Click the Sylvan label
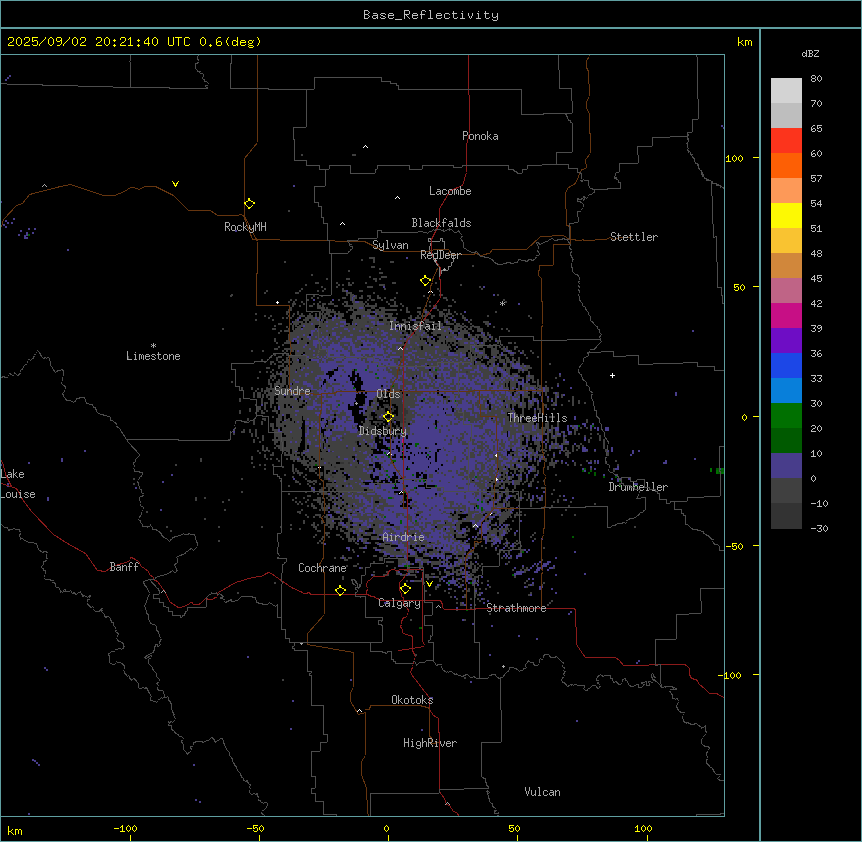Screen dimensions: 862x842 tap(390, 245)
